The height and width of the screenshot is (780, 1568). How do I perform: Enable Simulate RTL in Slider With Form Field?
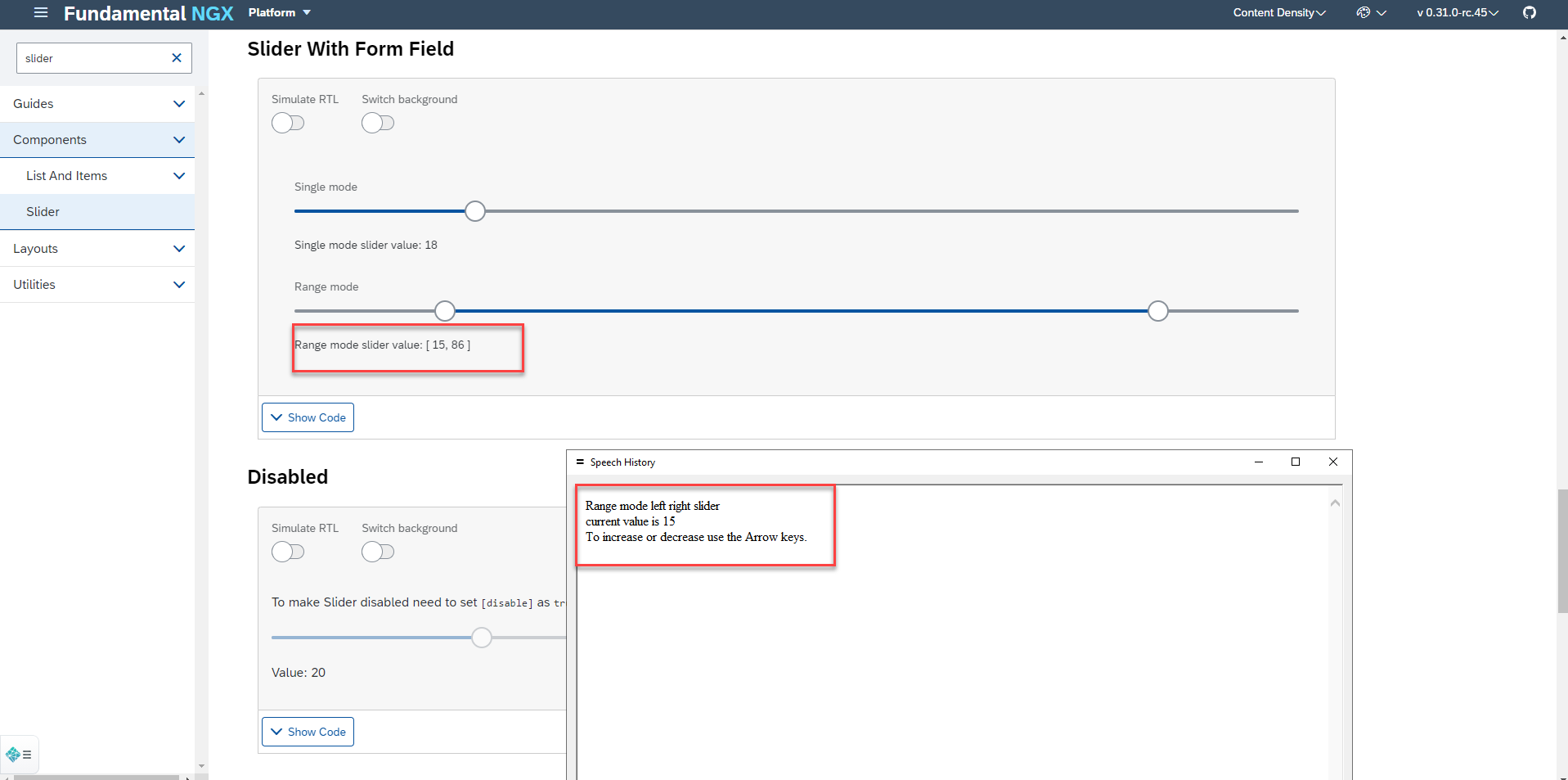288,123
